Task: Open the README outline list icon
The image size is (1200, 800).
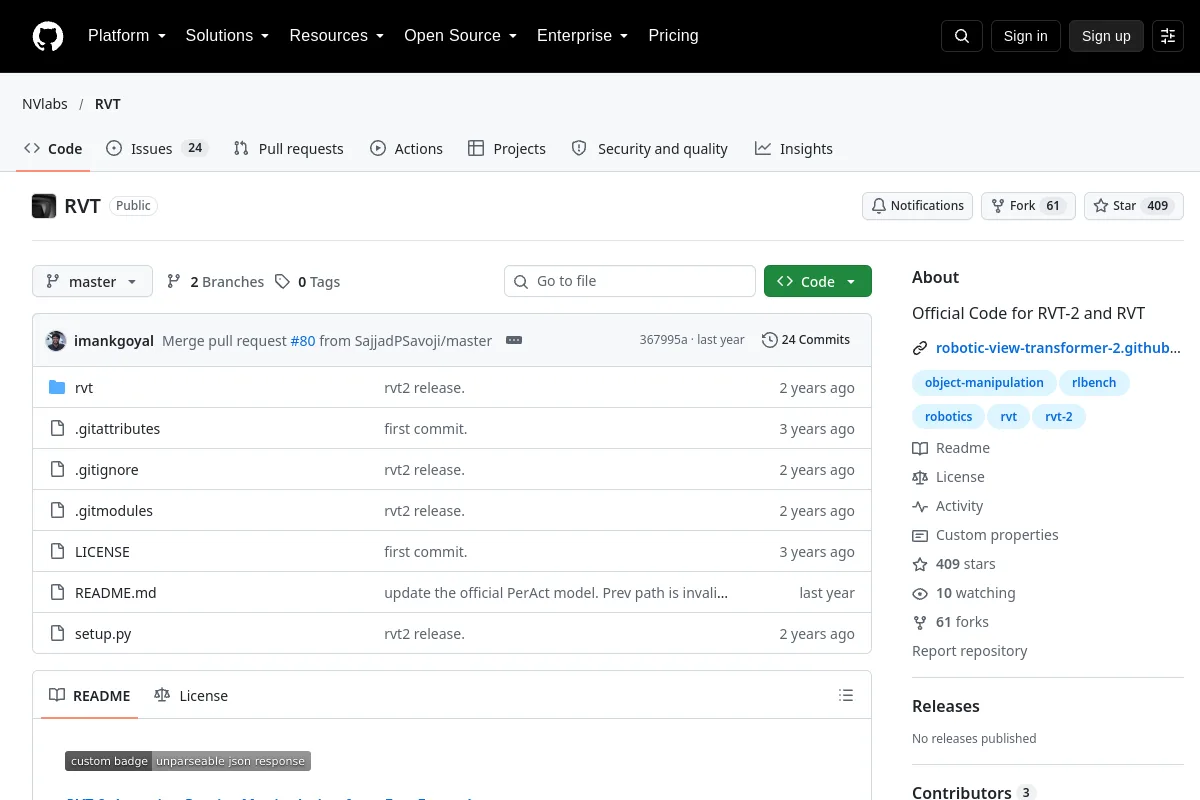Action: point(846,695)
